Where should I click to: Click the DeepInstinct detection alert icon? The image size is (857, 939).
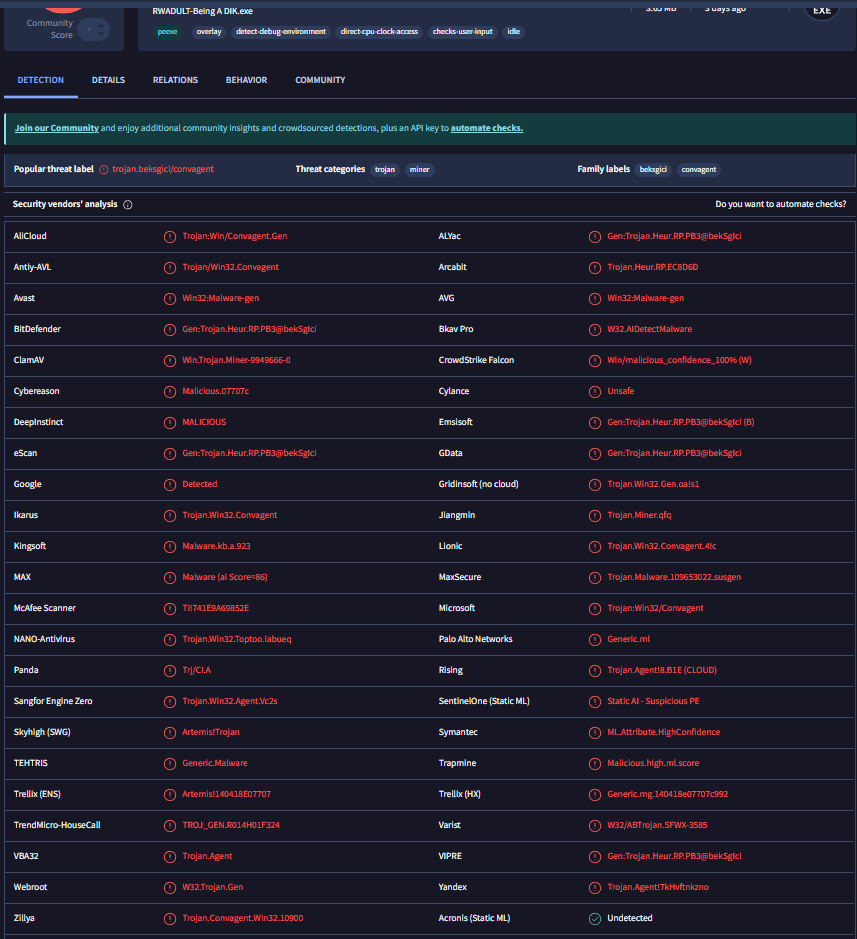pos(170,423)
